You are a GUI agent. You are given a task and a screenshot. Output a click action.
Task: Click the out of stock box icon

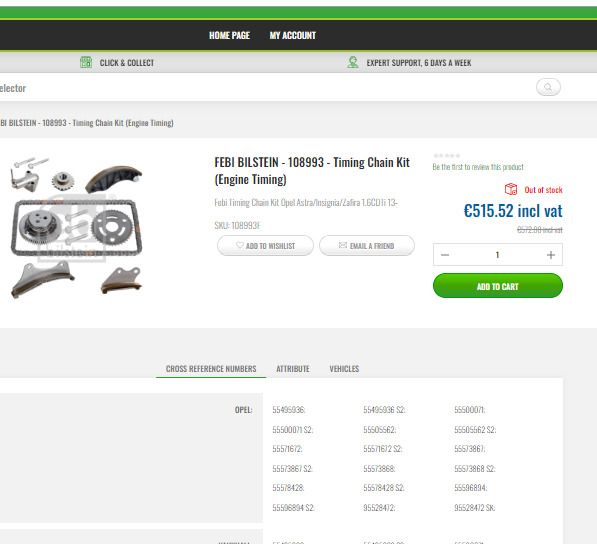[511, 189]
